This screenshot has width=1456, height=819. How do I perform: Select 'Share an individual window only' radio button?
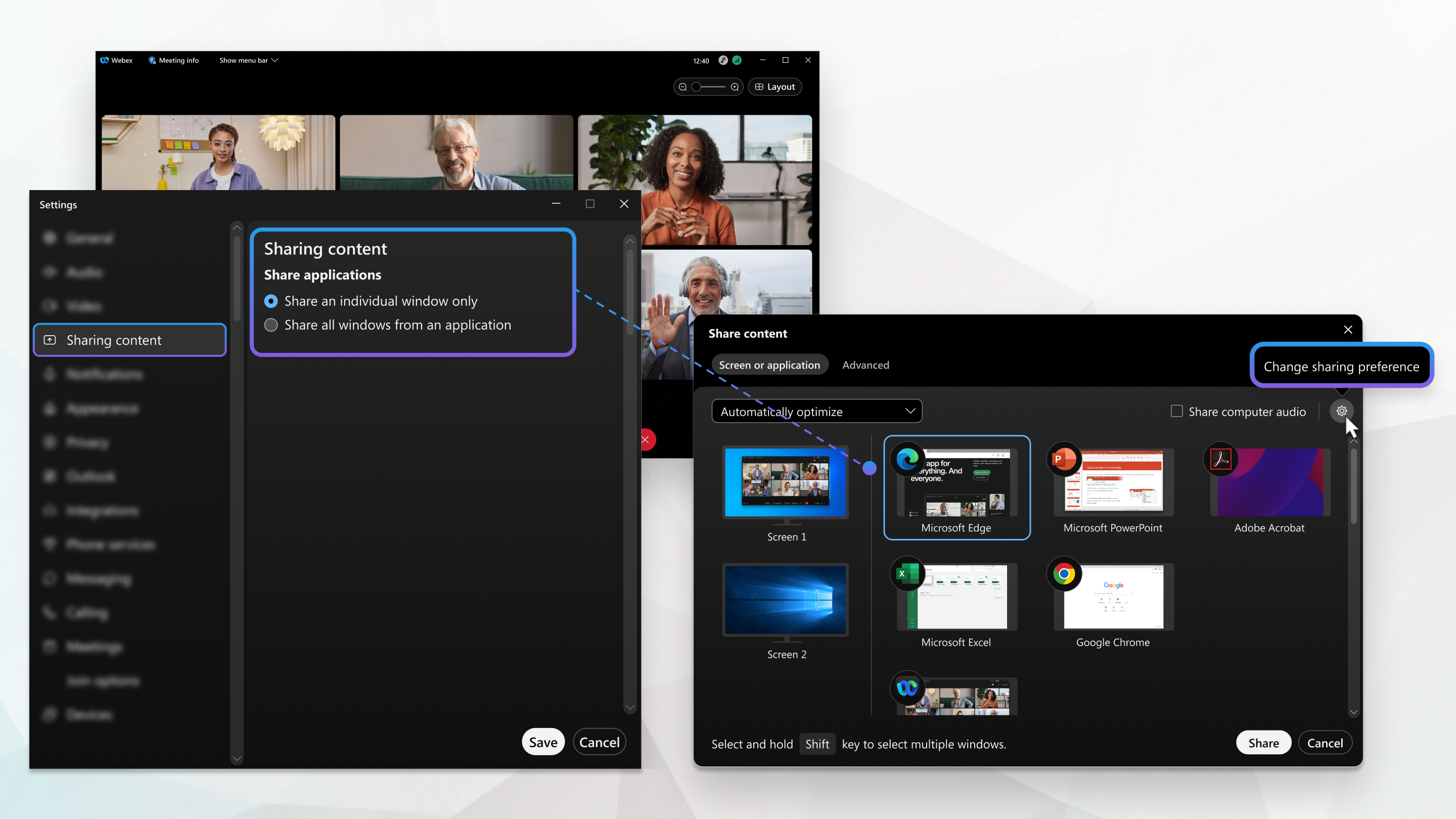click(271, 300)
